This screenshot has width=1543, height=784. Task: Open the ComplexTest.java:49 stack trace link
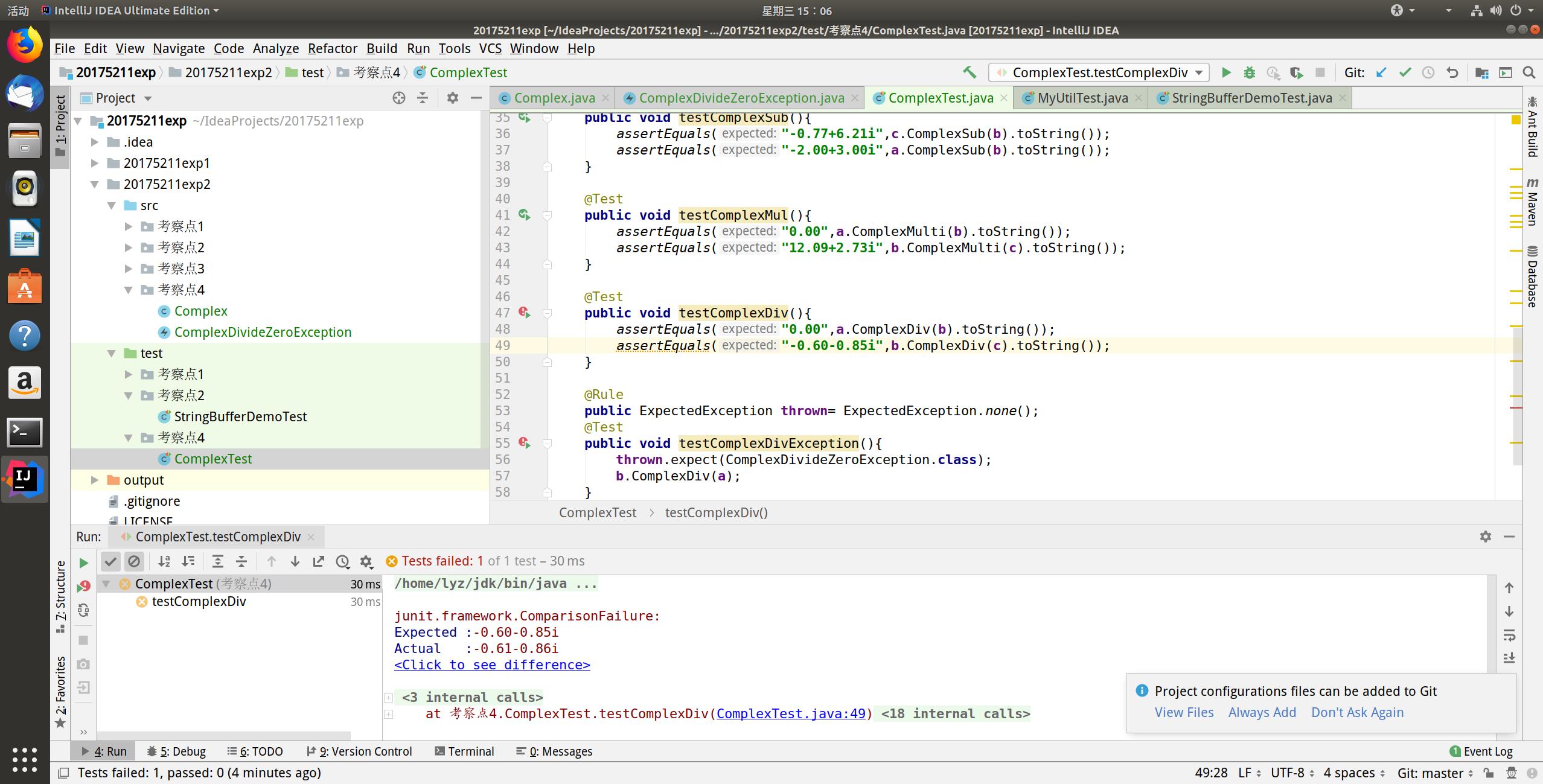point(791,713)
